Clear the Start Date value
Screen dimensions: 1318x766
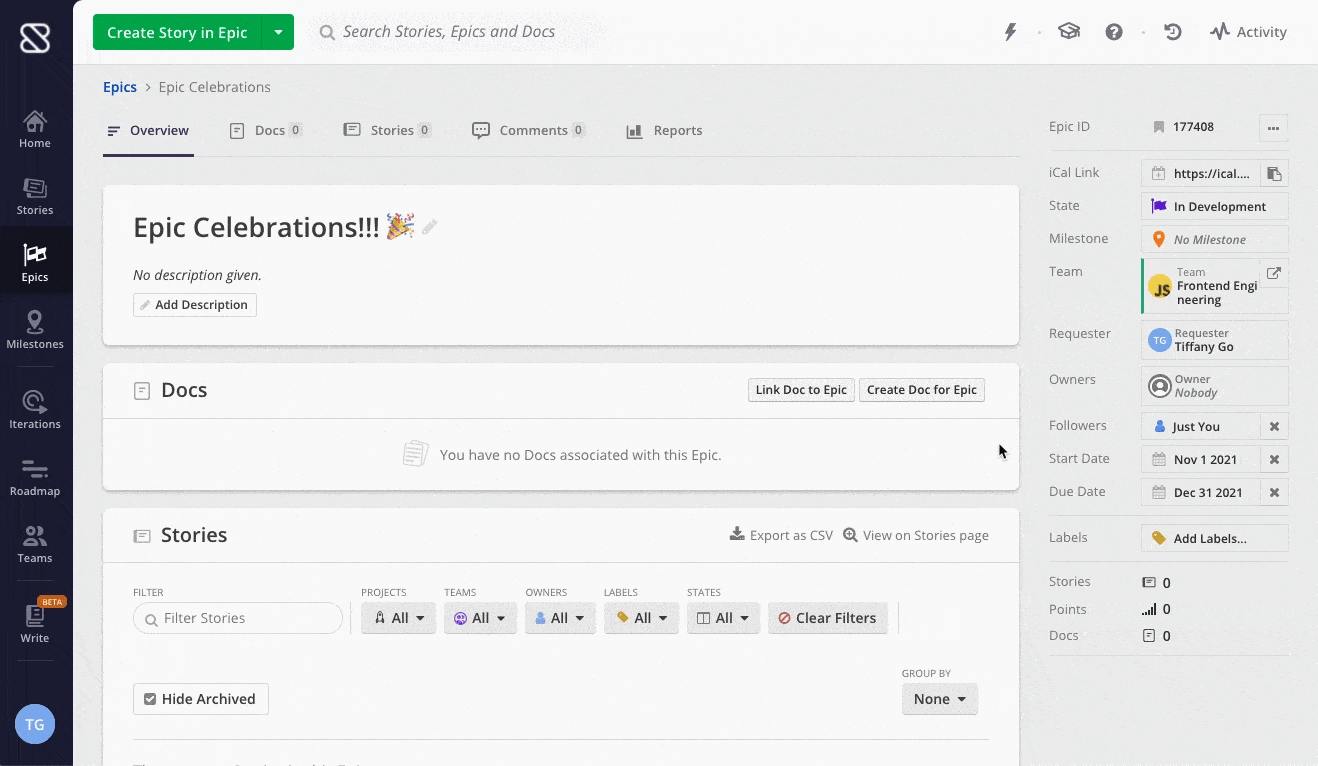pos(1274,460)
